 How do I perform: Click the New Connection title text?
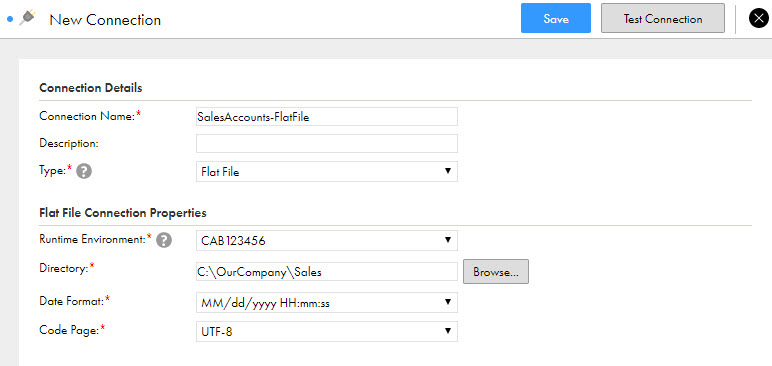point(105,20)
